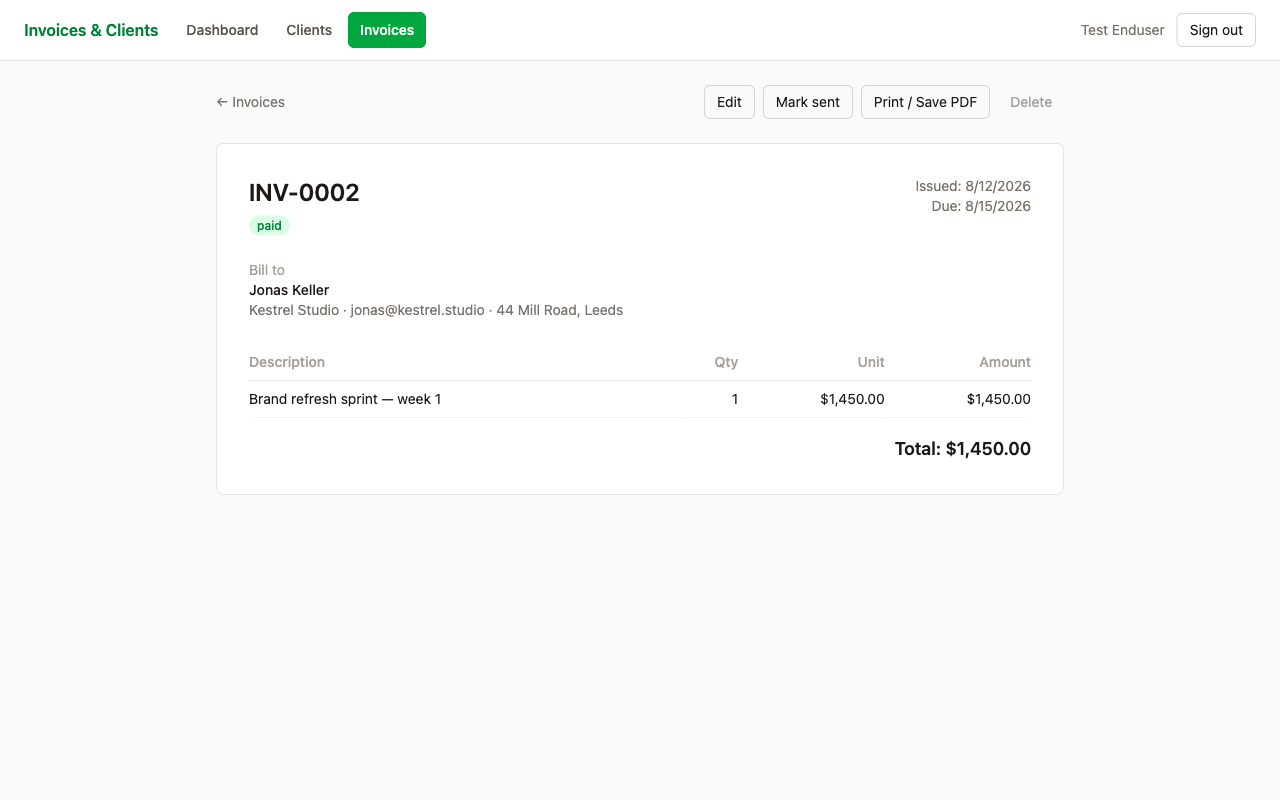The height and width of the screenshot is (800, 1280).
Task: Click the back arrow to Invoices
Action: [251, 102]
